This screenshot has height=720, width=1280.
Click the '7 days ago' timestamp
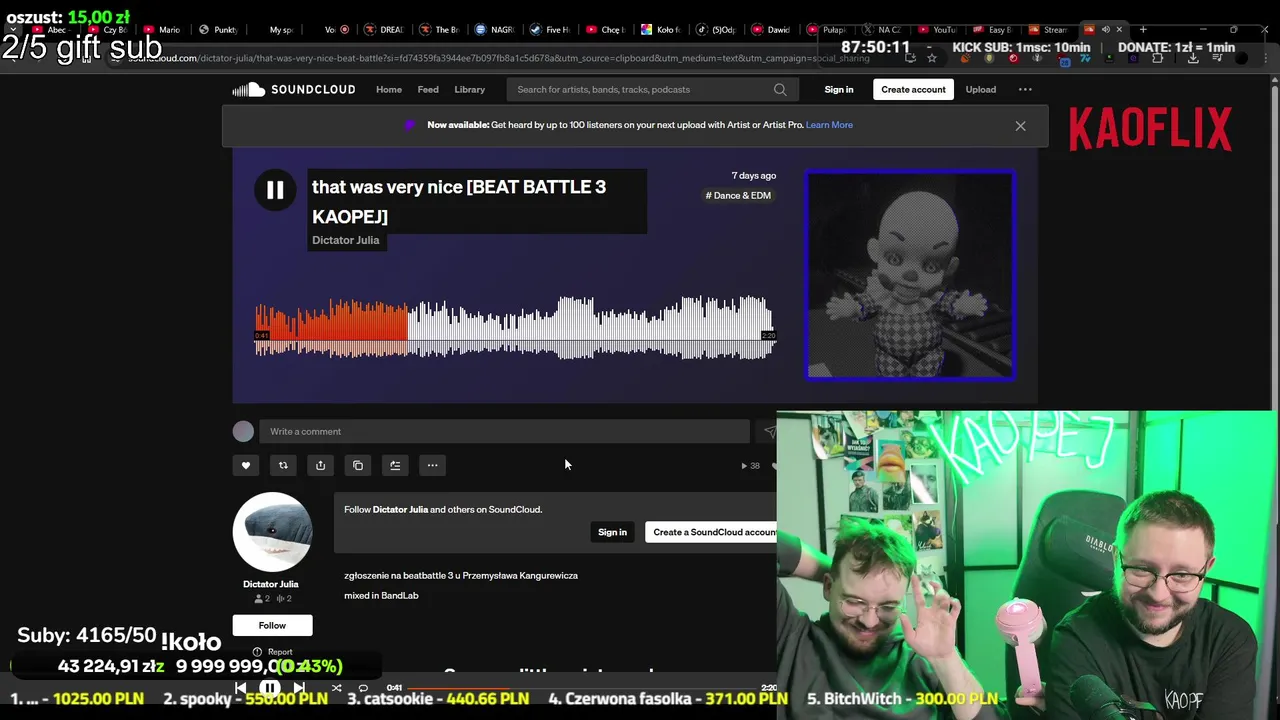point(754,175)
